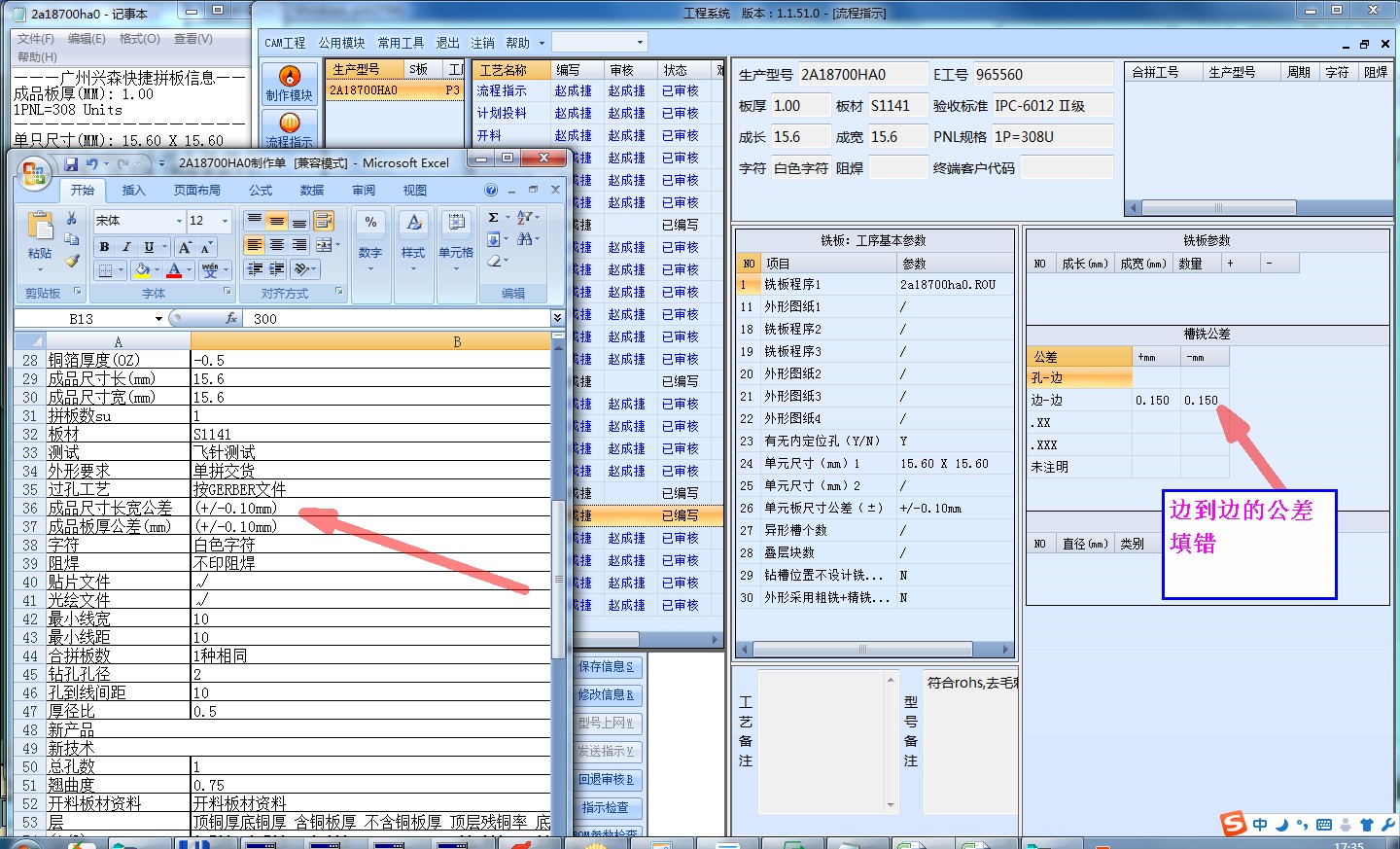Click the yellow fill color swatch
This screenshot has height=849, width=1400.
point(143,270)
